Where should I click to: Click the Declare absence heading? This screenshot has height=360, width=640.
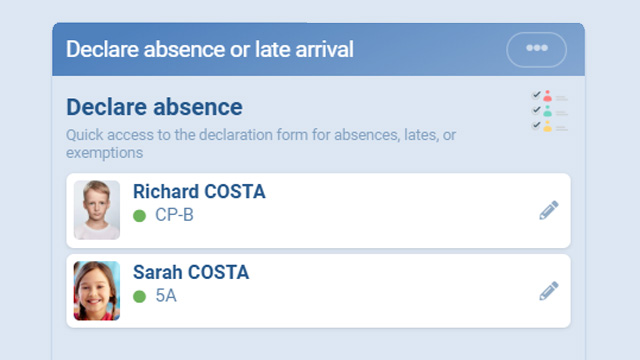tap(154, 107)
